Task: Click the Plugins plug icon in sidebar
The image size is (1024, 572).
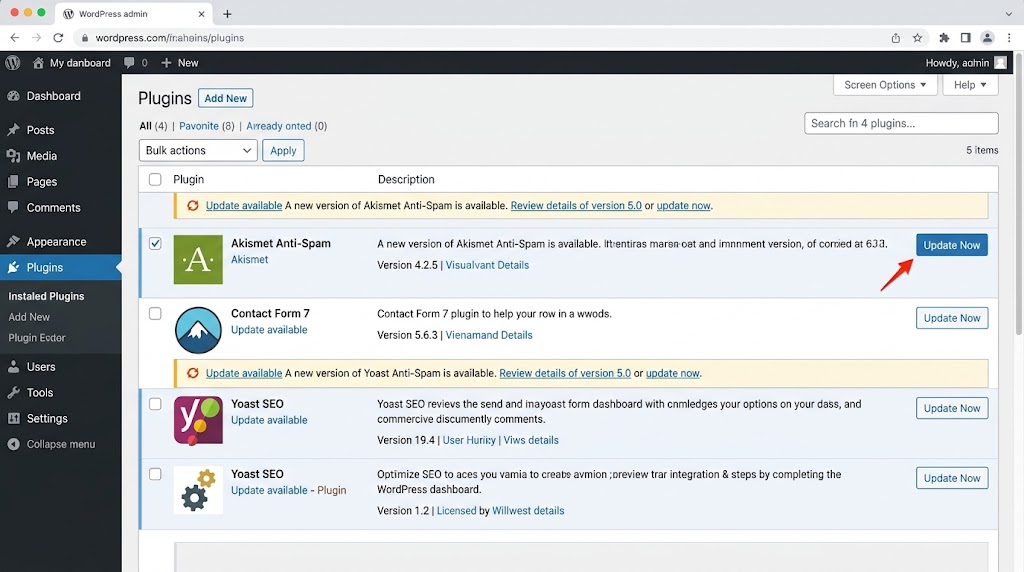Action: click(x=13, y=267)
